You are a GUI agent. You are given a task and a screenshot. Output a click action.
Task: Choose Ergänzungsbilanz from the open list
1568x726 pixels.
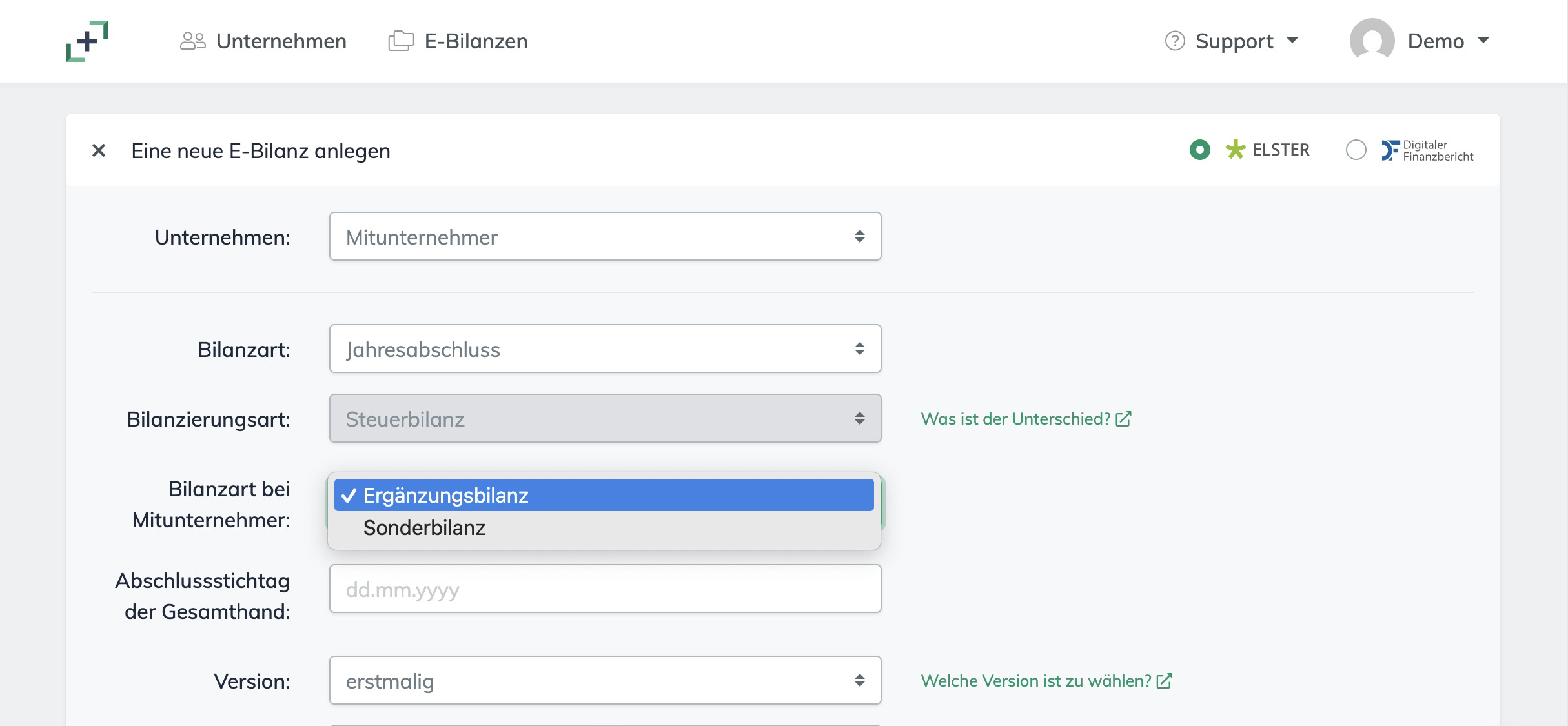click(445, 496)
